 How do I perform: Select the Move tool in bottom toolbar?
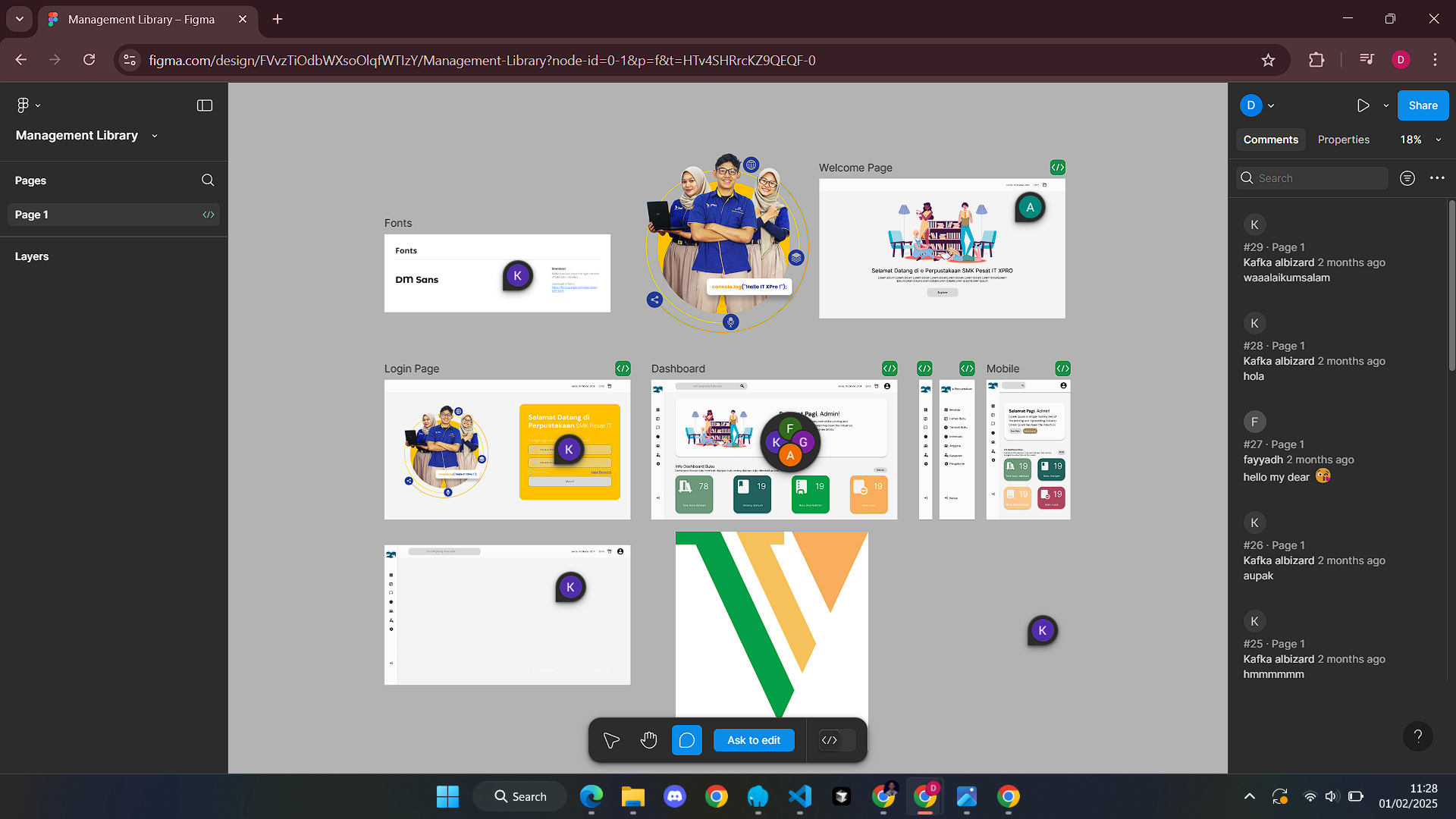pos(611,740)
